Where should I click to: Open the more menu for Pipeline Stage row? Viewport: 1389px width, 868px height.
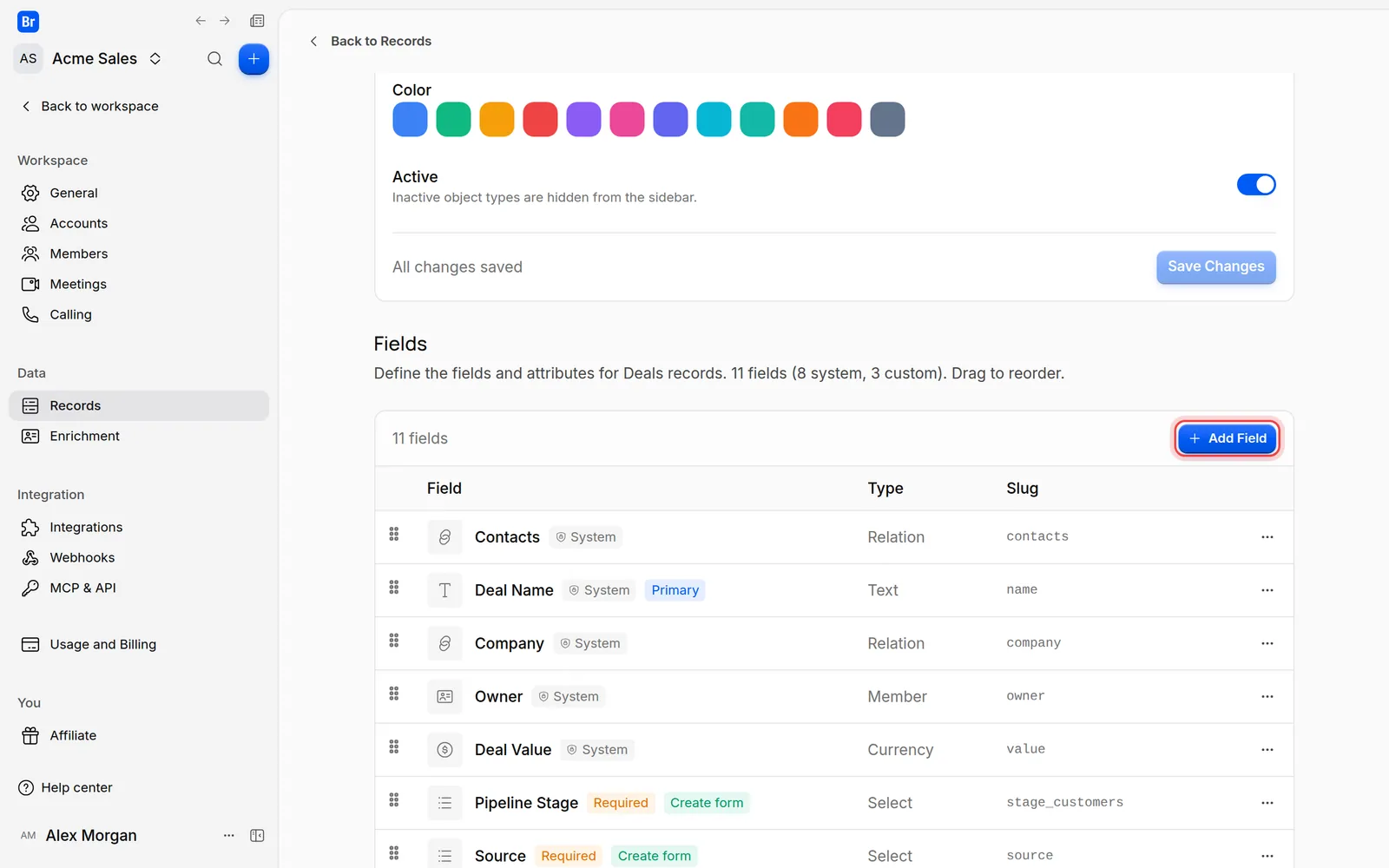[1267, 803]
